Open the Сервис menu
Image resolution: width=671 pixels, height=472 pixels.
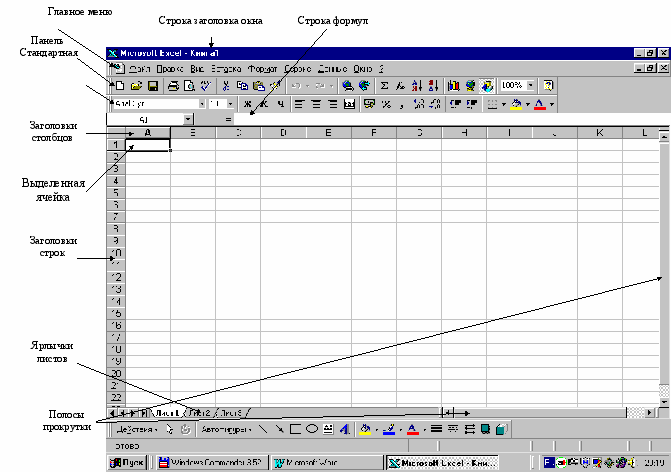(298, 69)
